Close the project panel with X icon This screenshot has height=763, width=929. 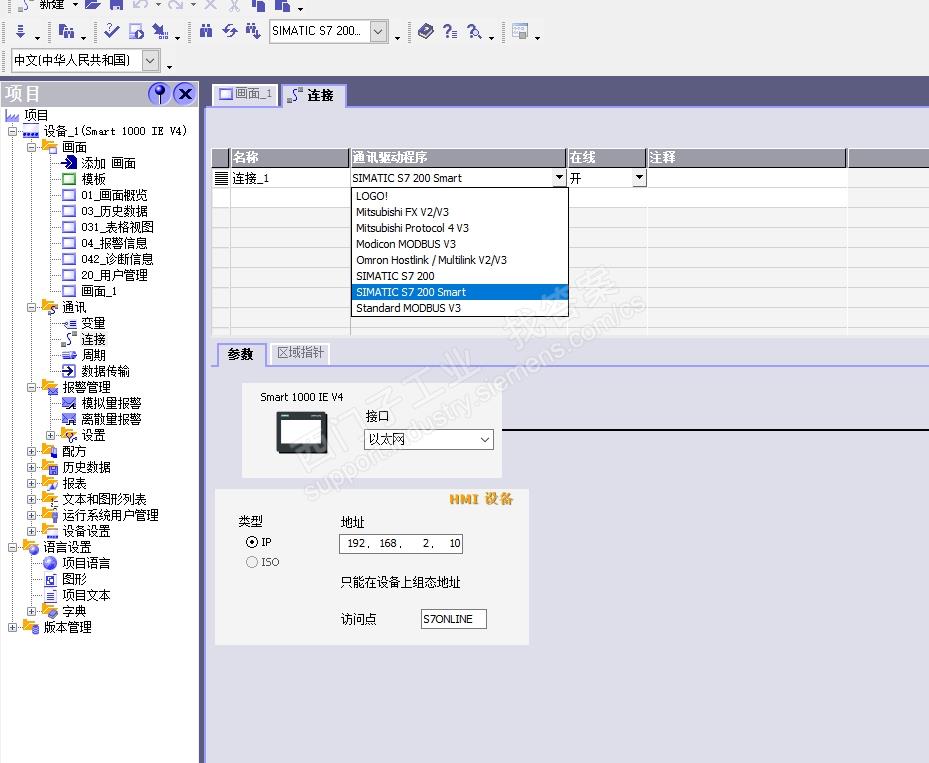185,94
